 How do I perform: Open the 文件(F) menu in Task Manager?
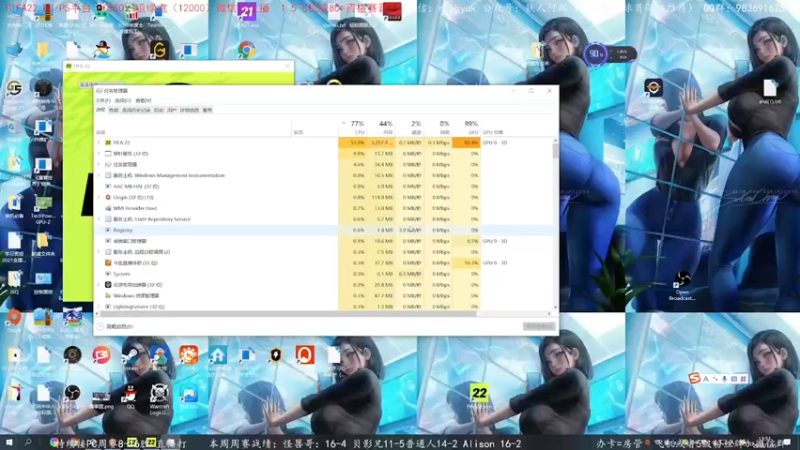tap(103, 101)
